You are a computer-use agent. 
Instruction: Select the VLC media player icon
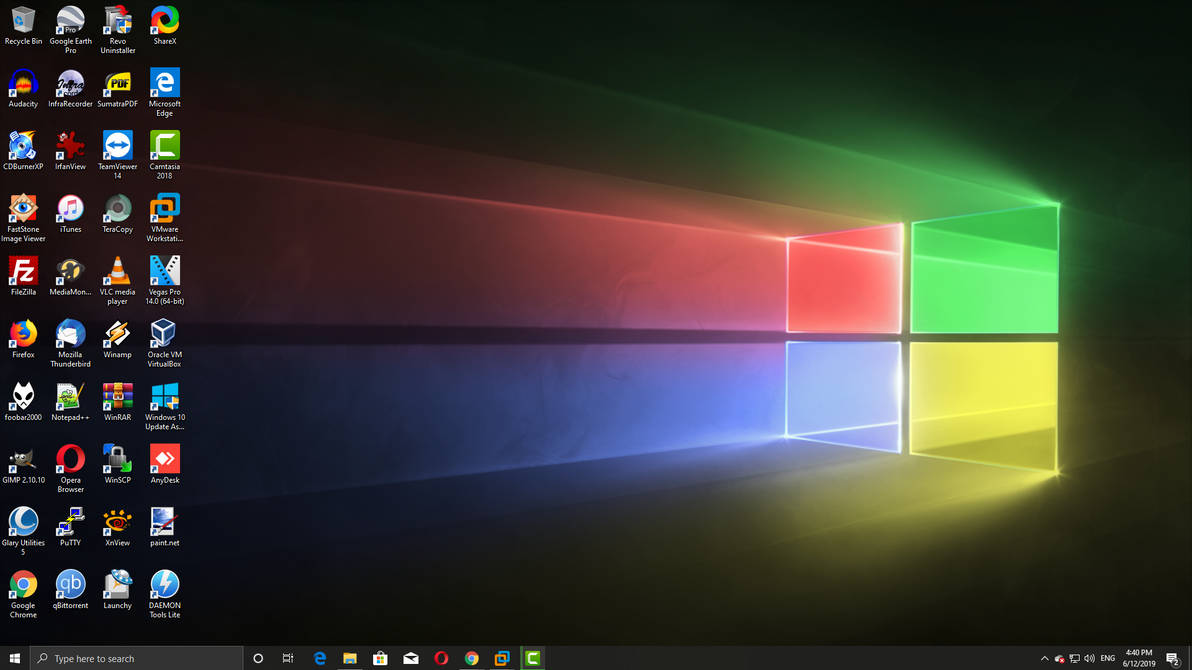pyautogui.click(x=118, y=281)
